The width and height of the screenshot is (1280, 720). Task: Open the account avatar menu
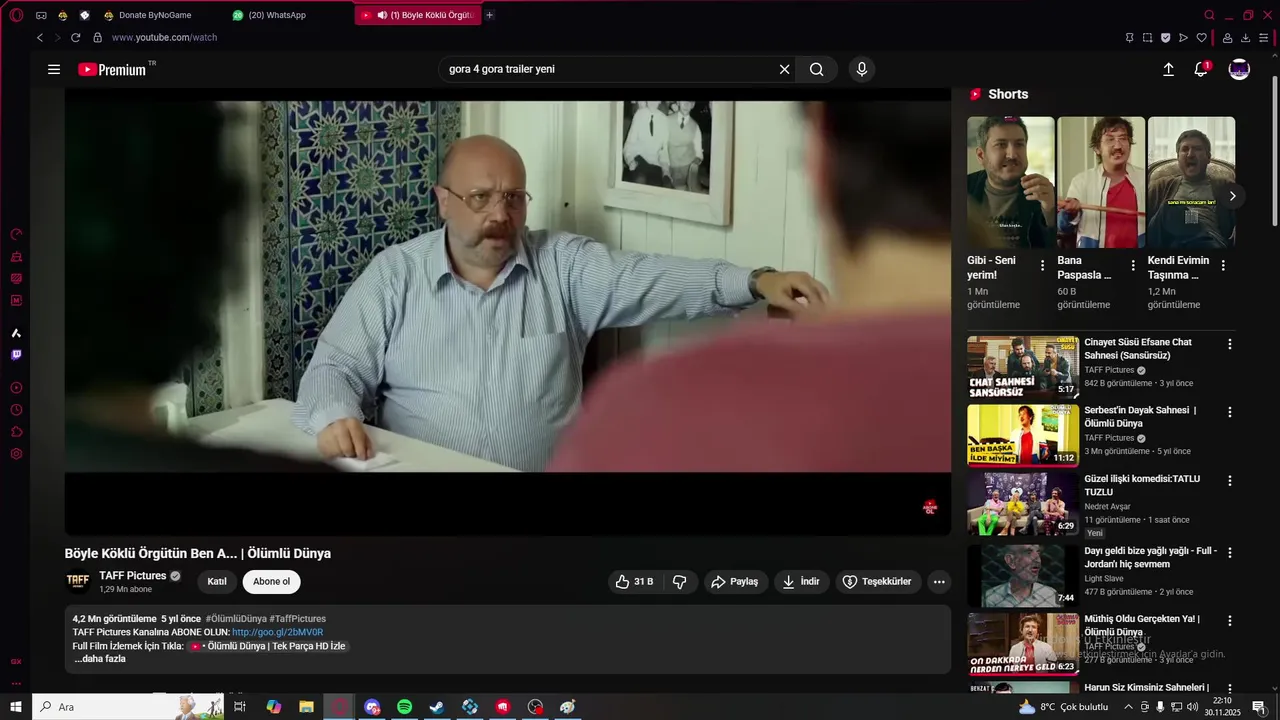click(1239, 69)
